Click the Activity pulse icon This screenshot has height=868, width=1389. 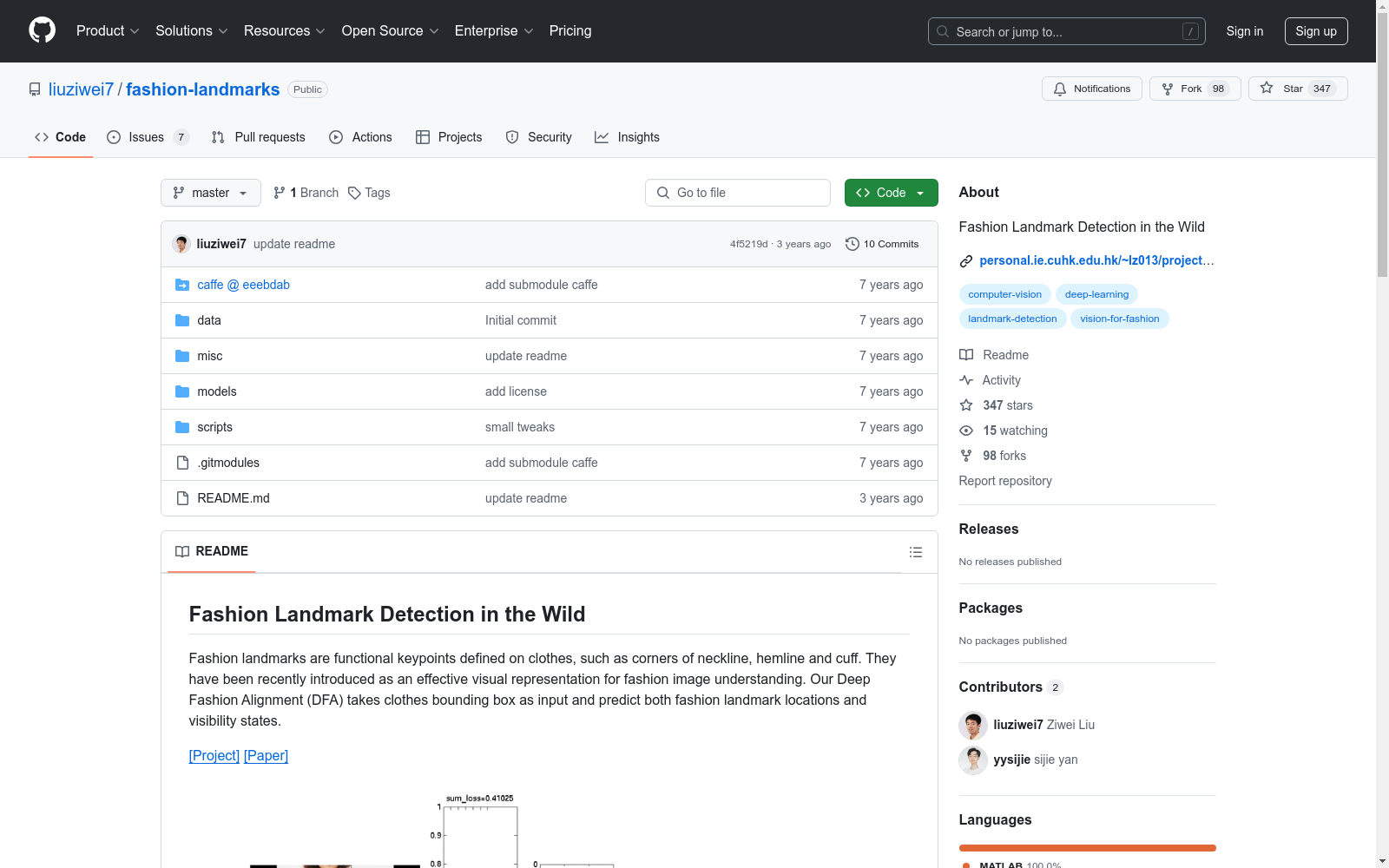pos(966,380)
